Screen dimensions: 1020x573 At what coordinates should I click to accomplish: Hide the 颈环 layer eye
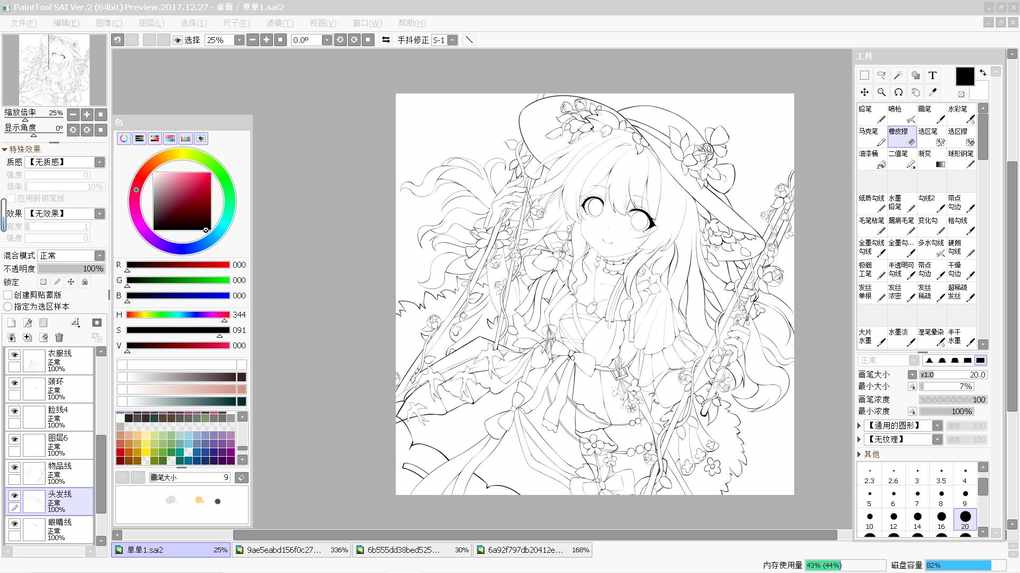coord(14,383)
